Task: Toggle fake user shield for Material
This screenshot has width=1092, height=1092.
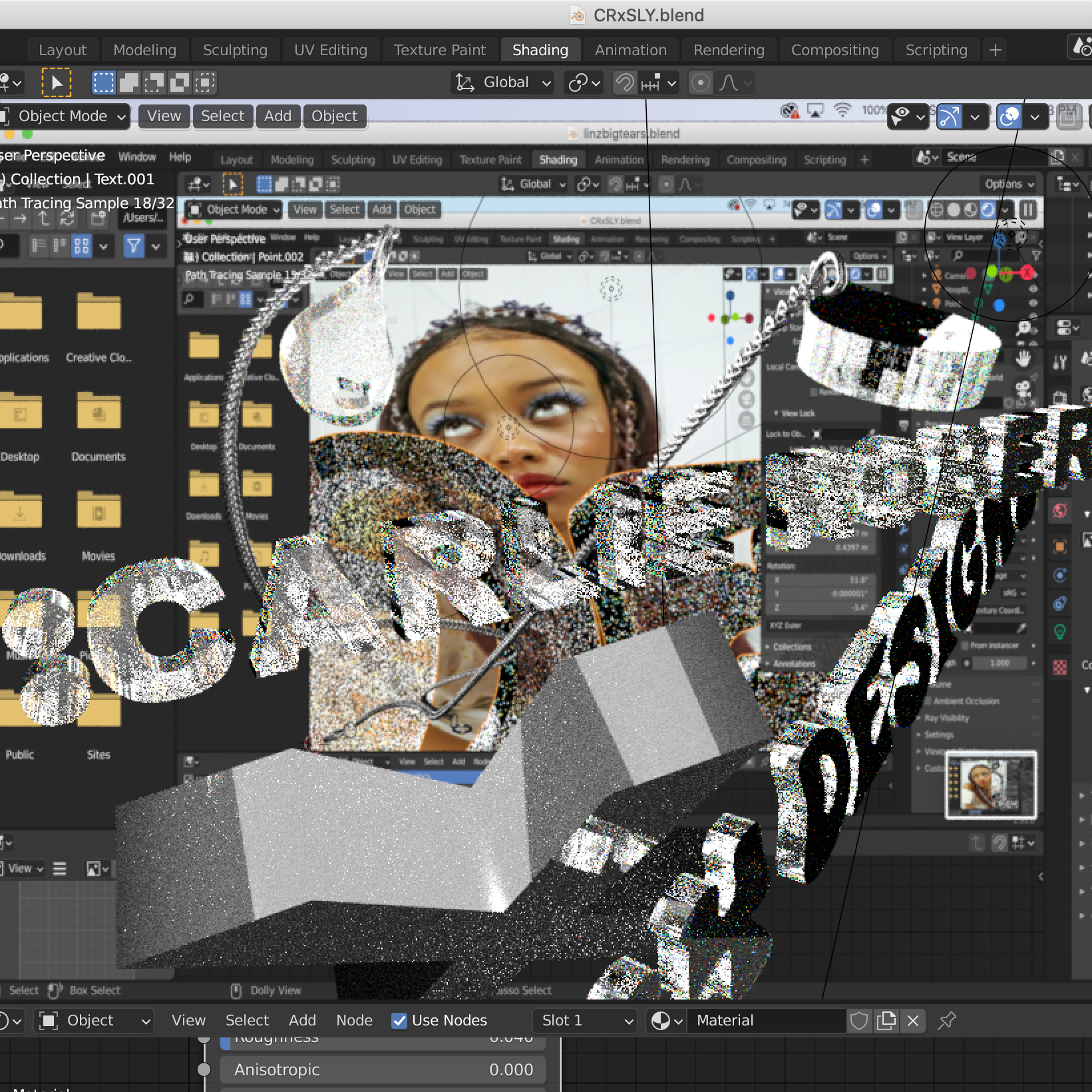Action: click(x=859, y=1020)
